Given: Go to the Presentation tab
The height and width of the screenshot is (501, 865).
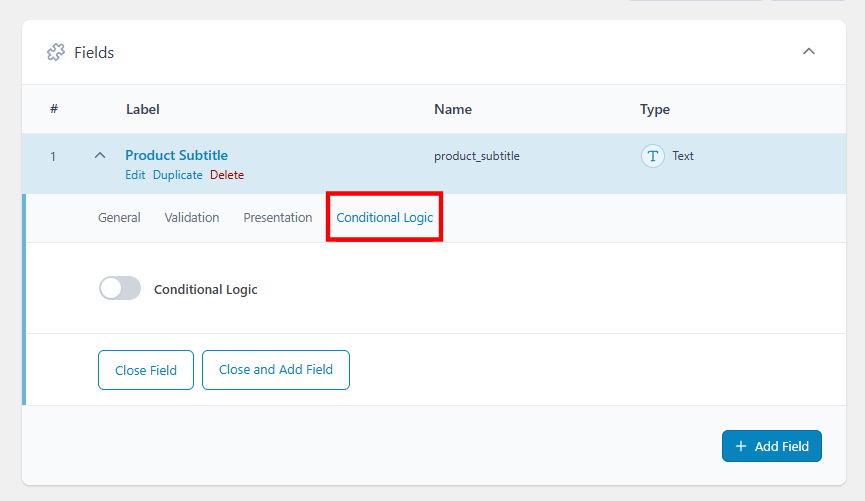Looking at the screenshot, I should click(x=278, y=217).
